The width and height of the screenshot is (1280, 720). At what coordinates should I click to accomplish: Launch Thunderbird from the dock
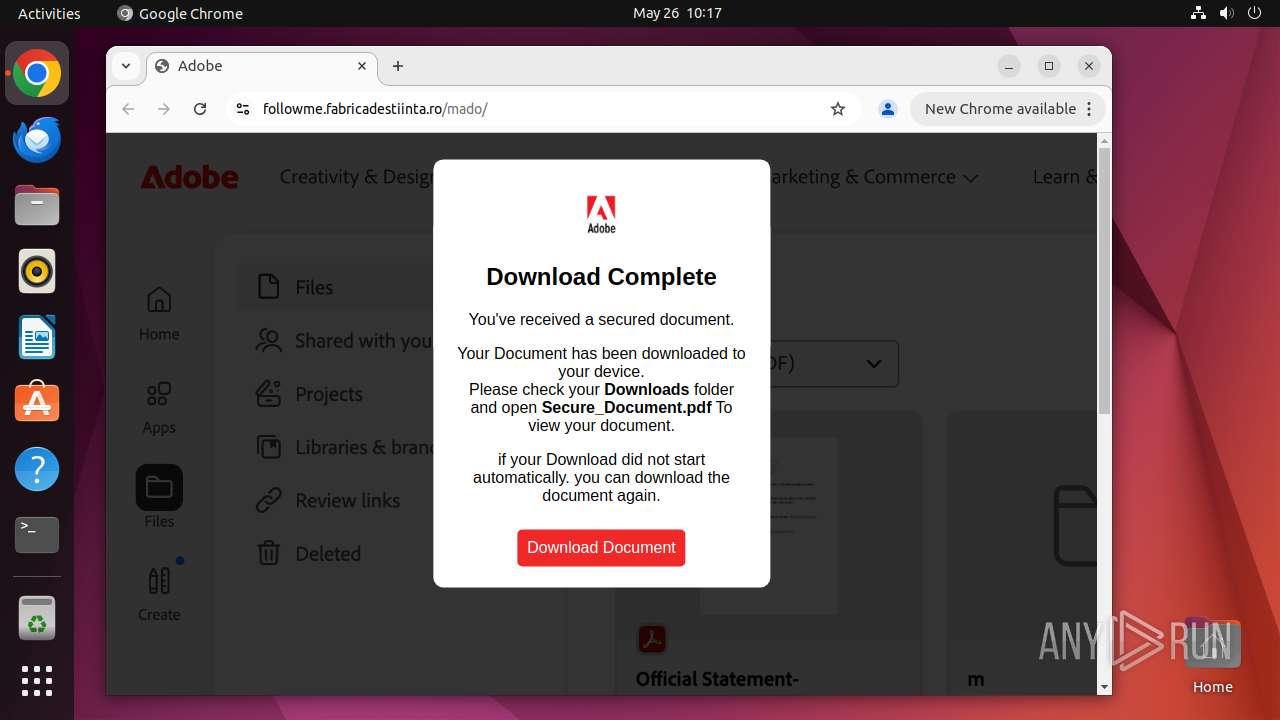click(x=37, y=139)
